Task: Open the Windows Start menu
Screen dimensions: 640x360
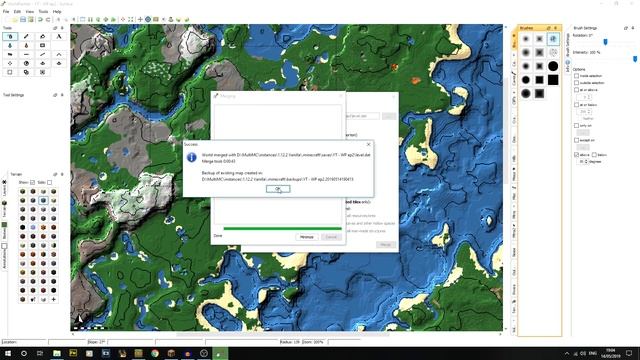Action: (7, 353)
